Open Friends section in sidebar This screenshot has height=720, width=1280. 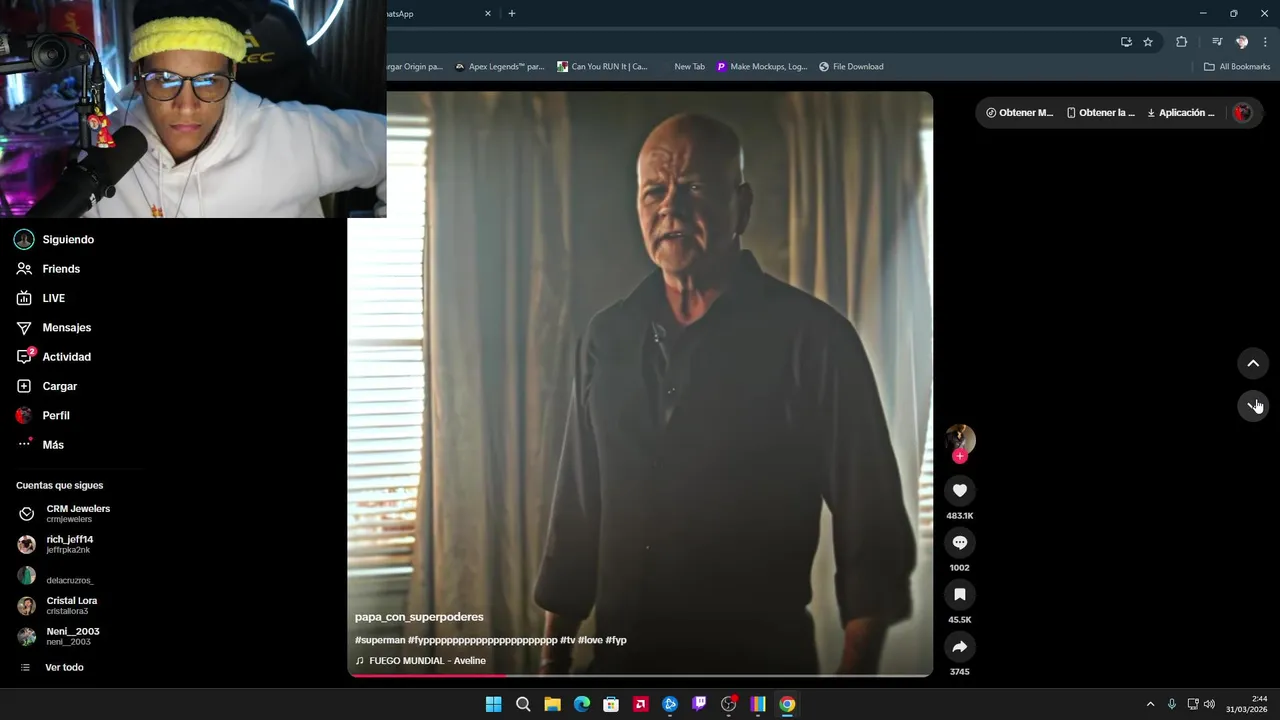pyautogui.click(x=48, y=269)
